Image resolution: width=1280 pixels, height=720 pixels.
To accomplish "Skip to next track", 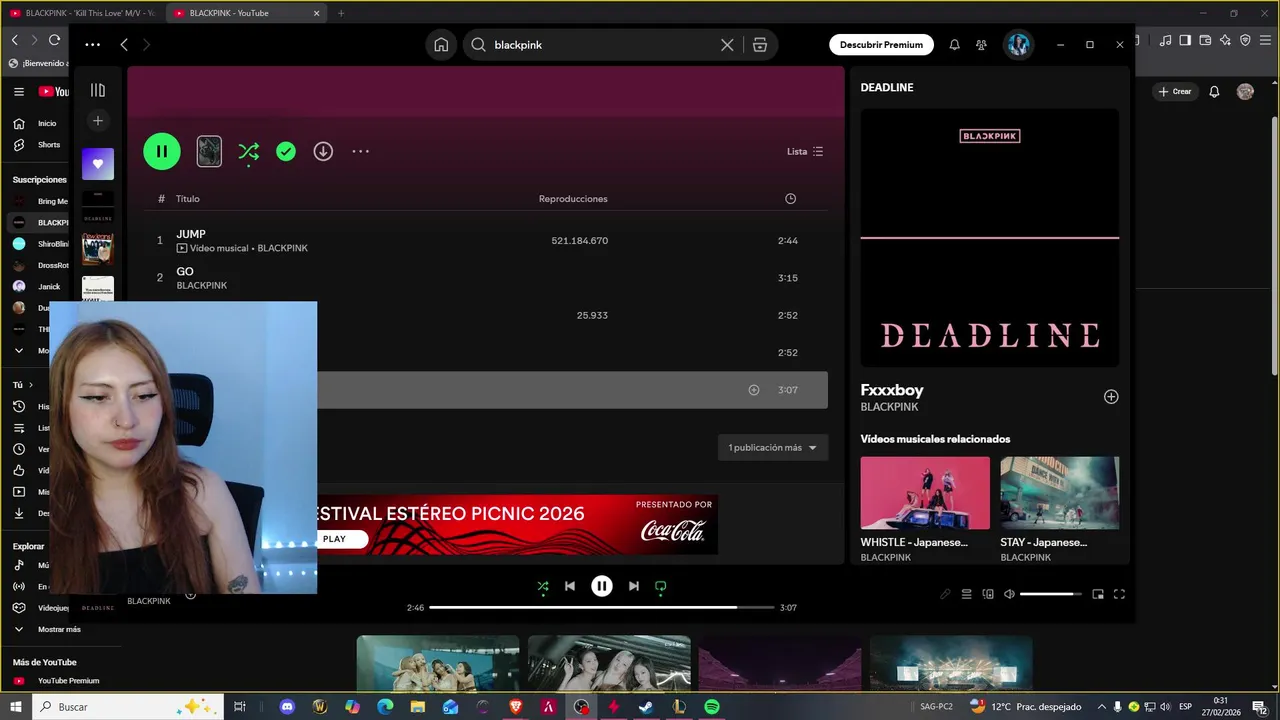I will pyautogui.click(x=633, y=586).
